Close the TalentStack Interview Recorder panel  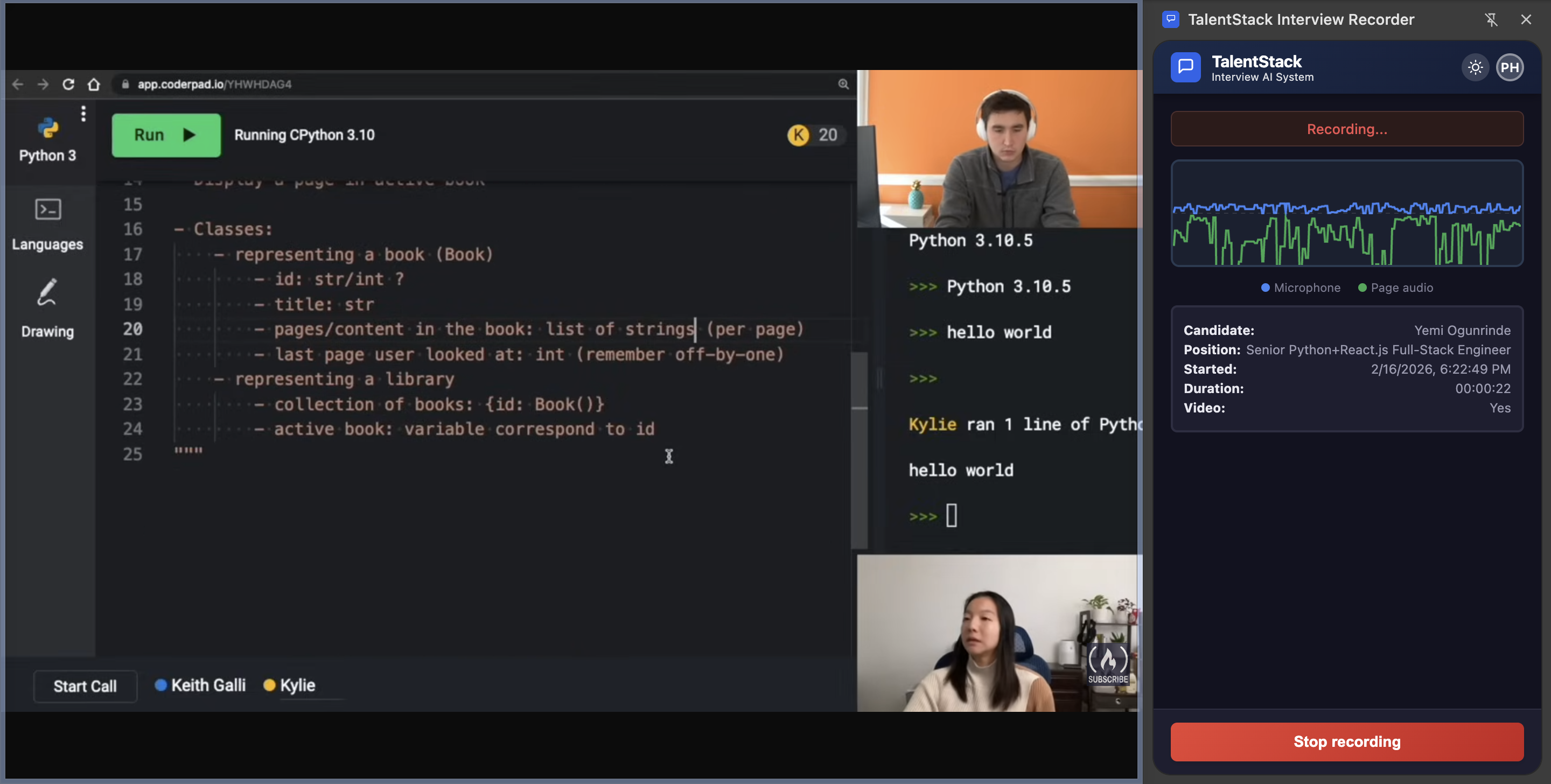click(1525, 20)
